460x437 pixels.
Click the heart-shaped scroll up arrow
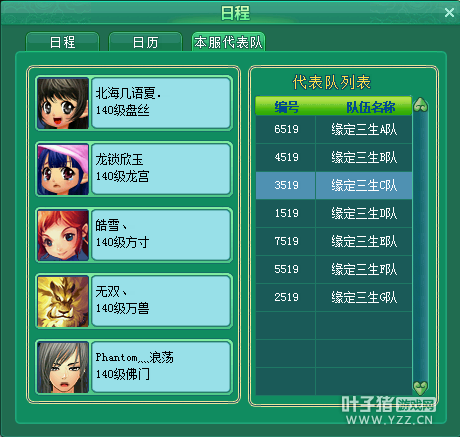point(420,105)
